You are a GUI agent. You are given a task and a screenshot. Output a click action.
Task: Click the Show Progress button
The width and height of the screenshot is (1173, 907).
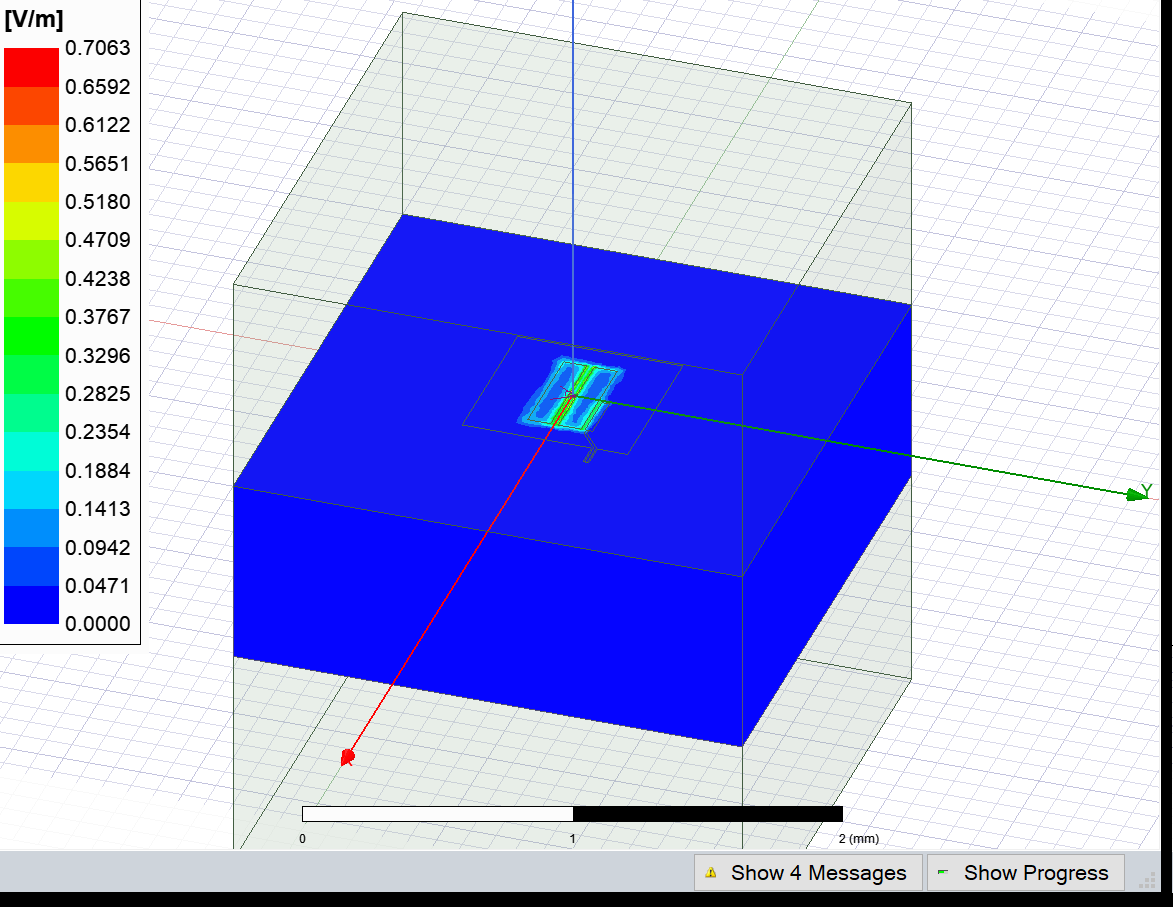1026,873
